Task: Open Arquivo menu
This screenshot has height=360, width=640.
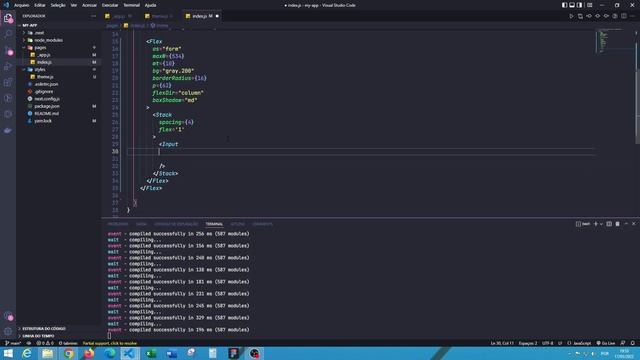Action: 22,5
